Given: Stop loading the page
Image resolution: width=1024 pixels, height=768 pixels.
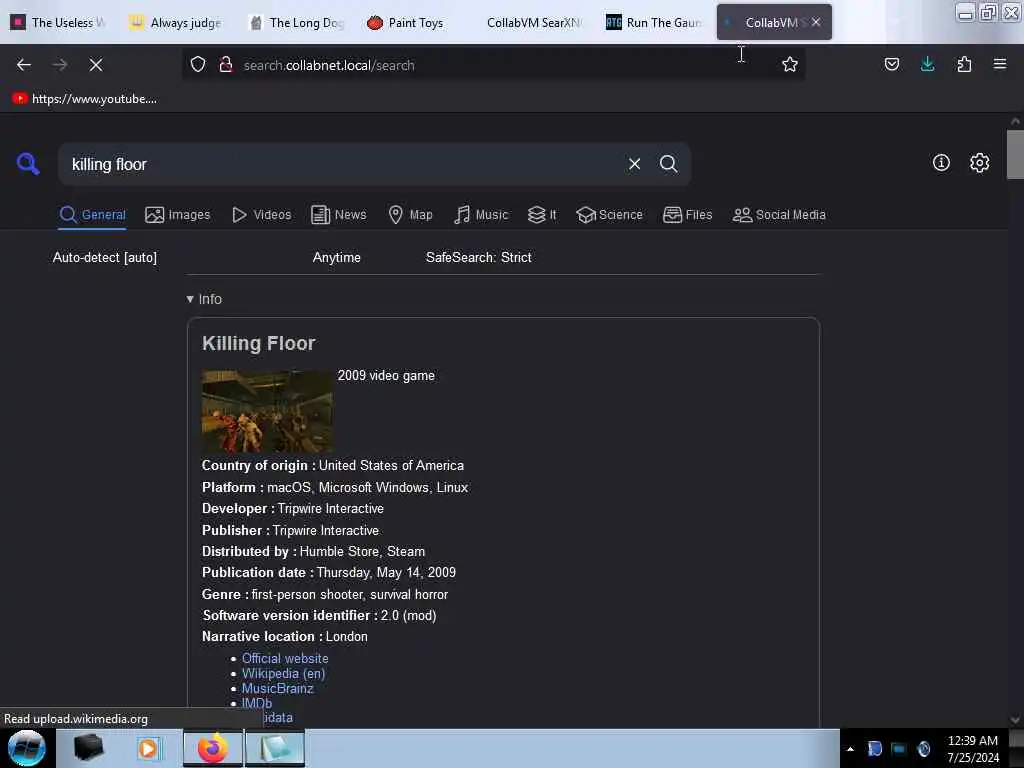Looking at the screenshot, I should pos(95,65).
